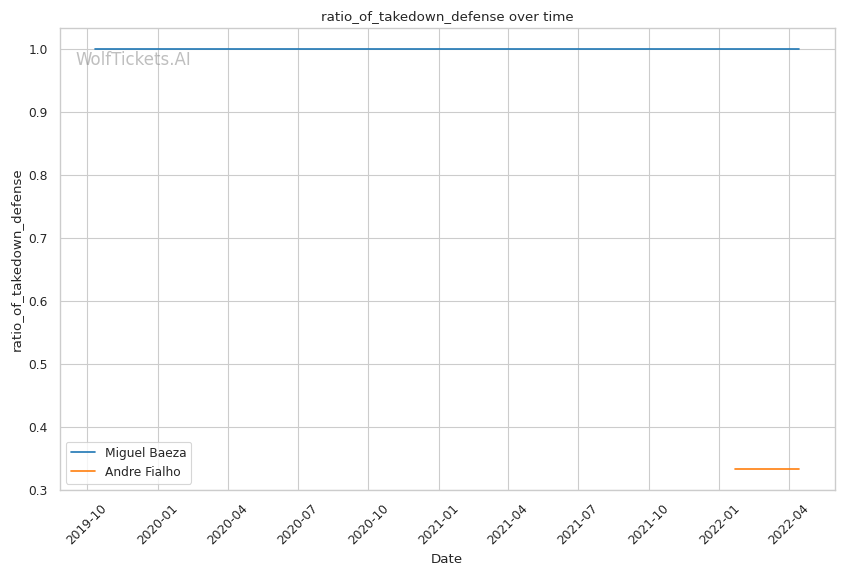This screenshot has height=575, width=844.
Task: Click the WolfTickets.AI watermark text
Action: click(x=133, y=60)
